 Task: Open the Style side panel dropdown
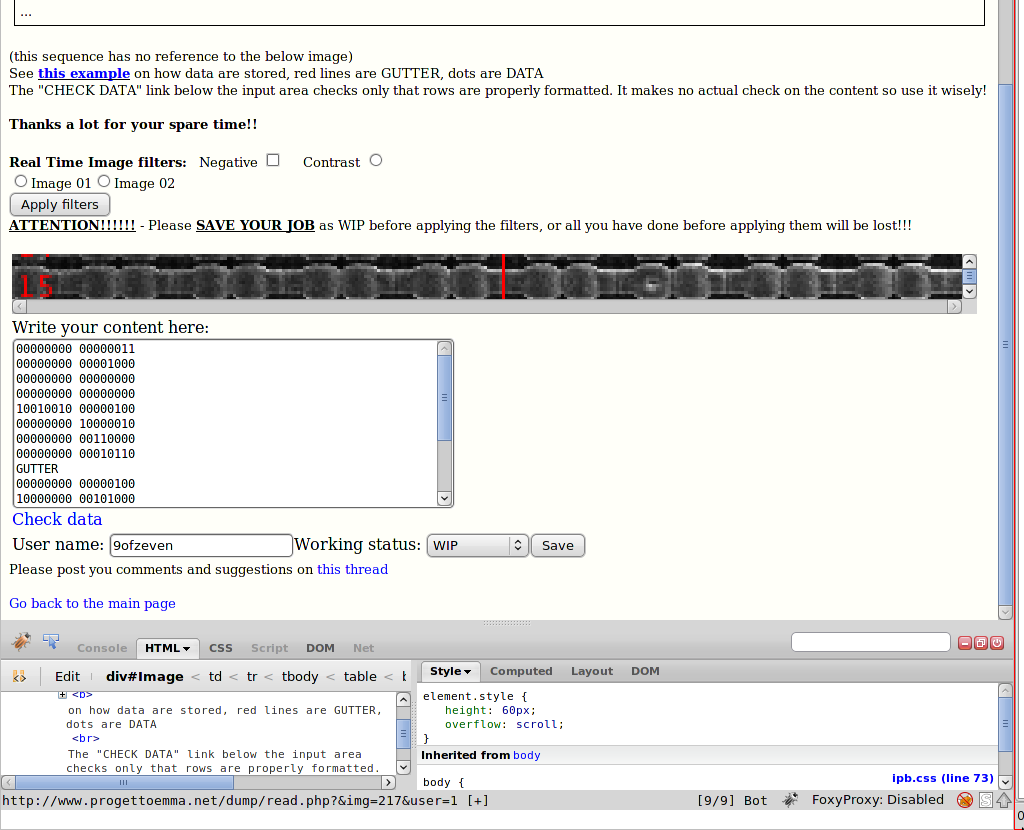click(451, 671)
